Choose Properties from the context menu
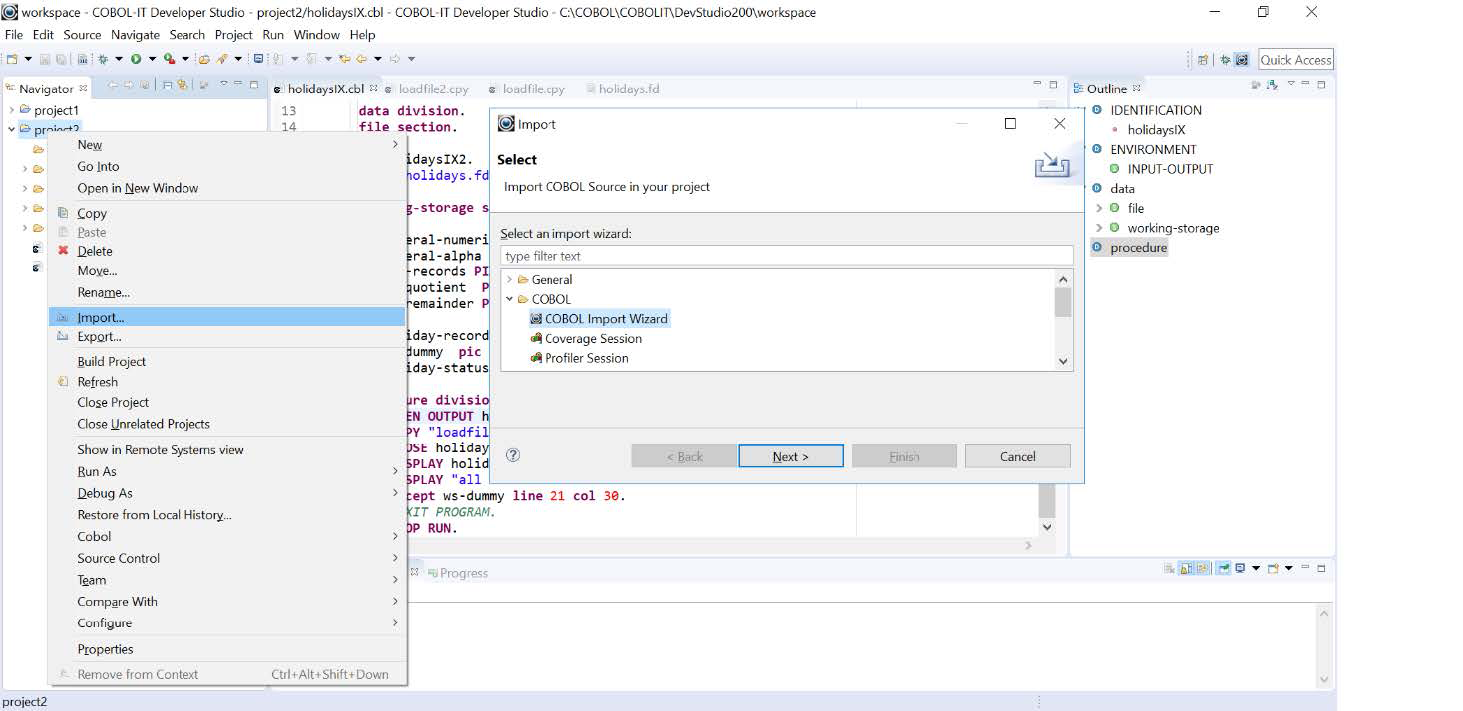 (x=105, y=649)
